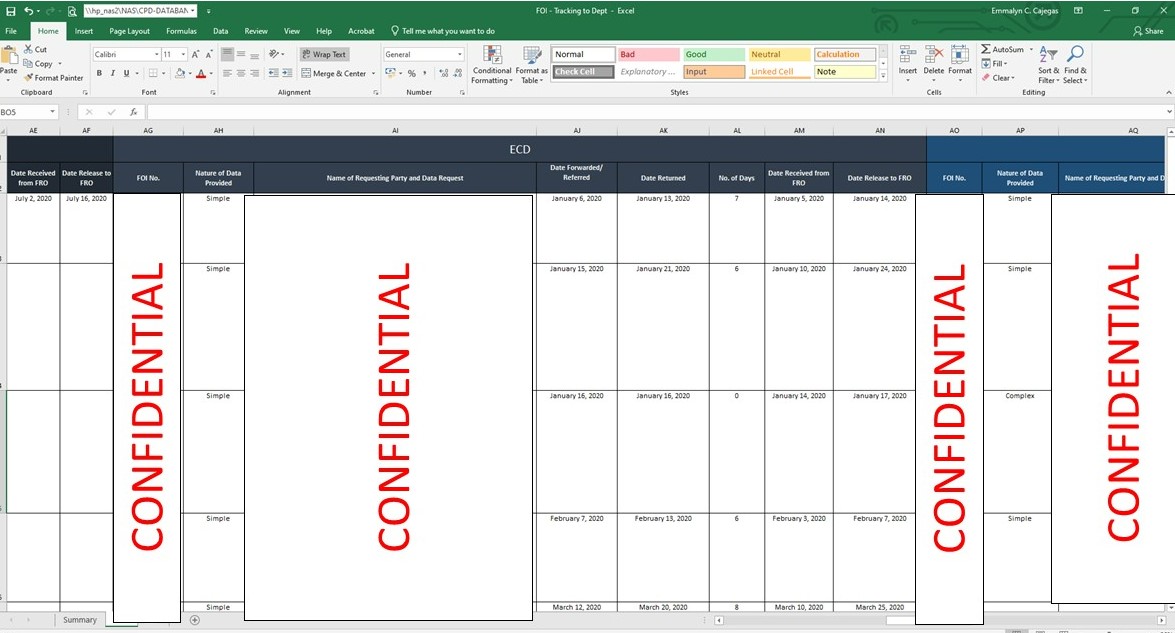
Task: Decrease font size with the smaller A icon
Action: 208,54
